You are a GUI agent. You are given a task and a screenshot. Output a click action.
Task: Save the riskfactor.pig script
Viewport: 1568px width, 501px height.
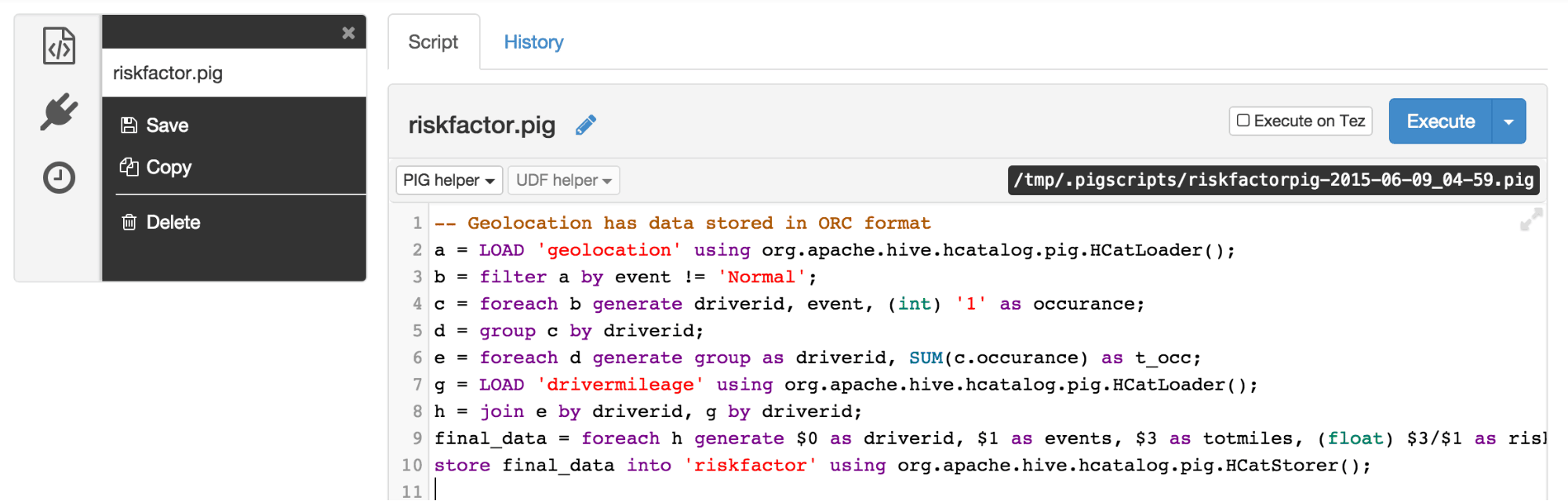tap(155, 125)
